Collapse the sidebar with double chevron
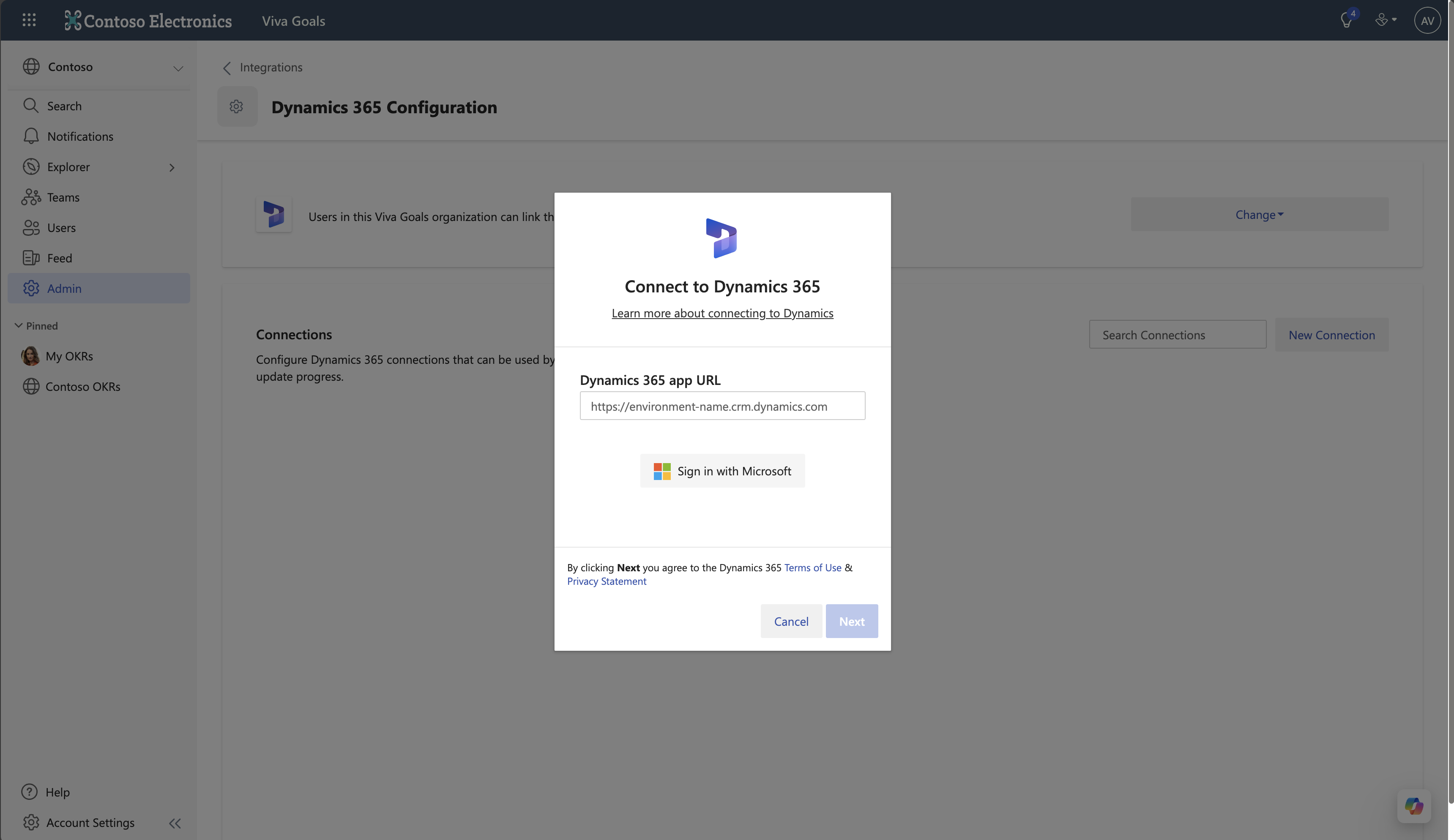Screen dimensions: 1454x840 coord(175,823)
